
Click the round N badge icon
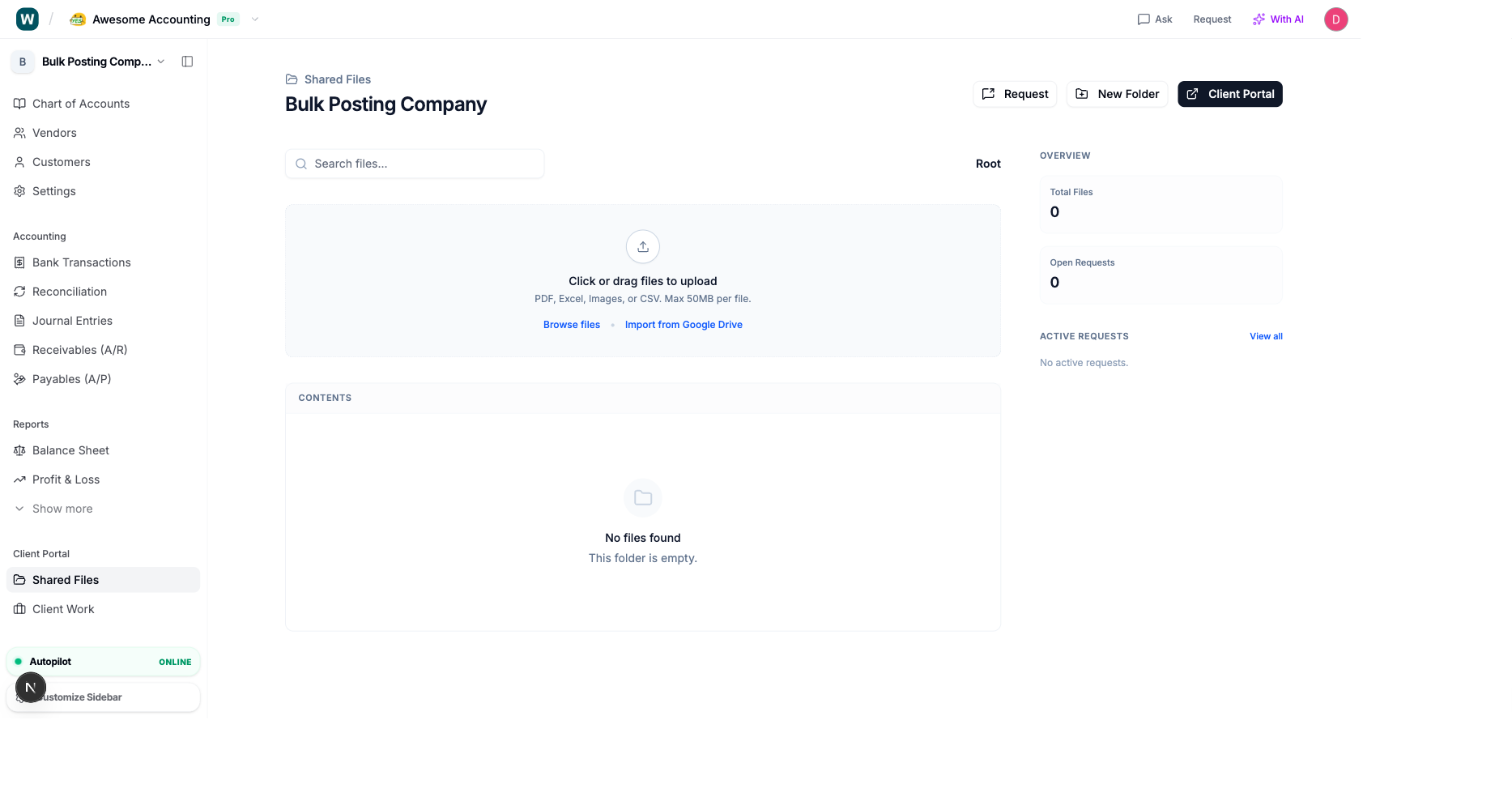[x=31, y=688]
